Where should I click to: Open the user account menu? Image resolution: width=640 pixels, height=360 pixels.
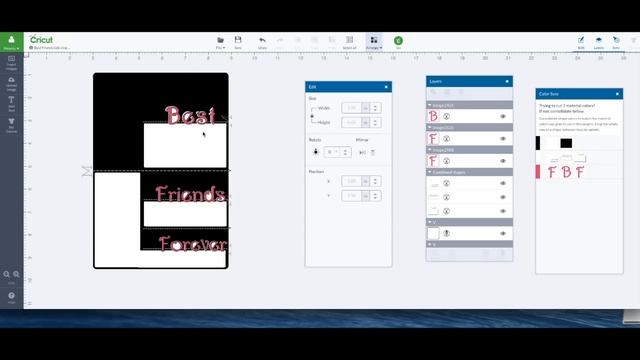(11, 42)
